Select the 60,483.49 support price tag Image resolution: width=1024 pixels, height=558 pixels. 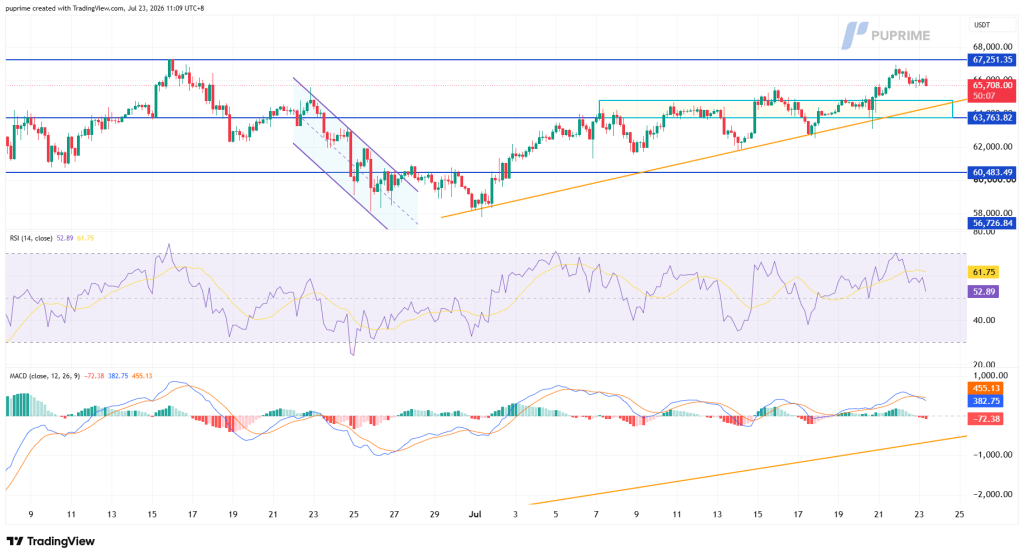click(992, 172)
